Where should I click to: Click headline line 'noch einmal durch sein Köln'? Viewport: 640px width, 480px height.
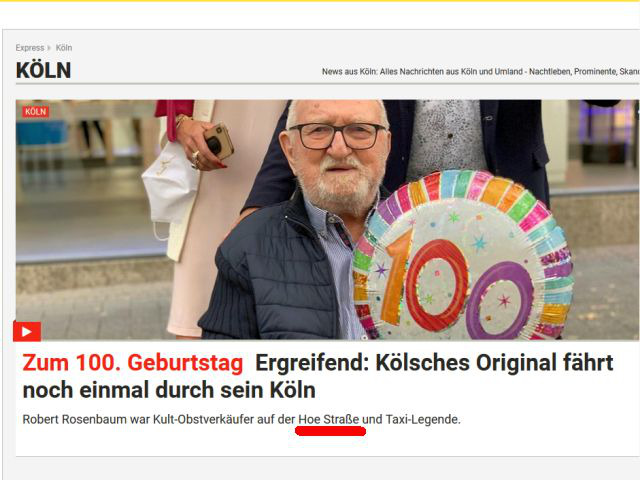(169, 390)
